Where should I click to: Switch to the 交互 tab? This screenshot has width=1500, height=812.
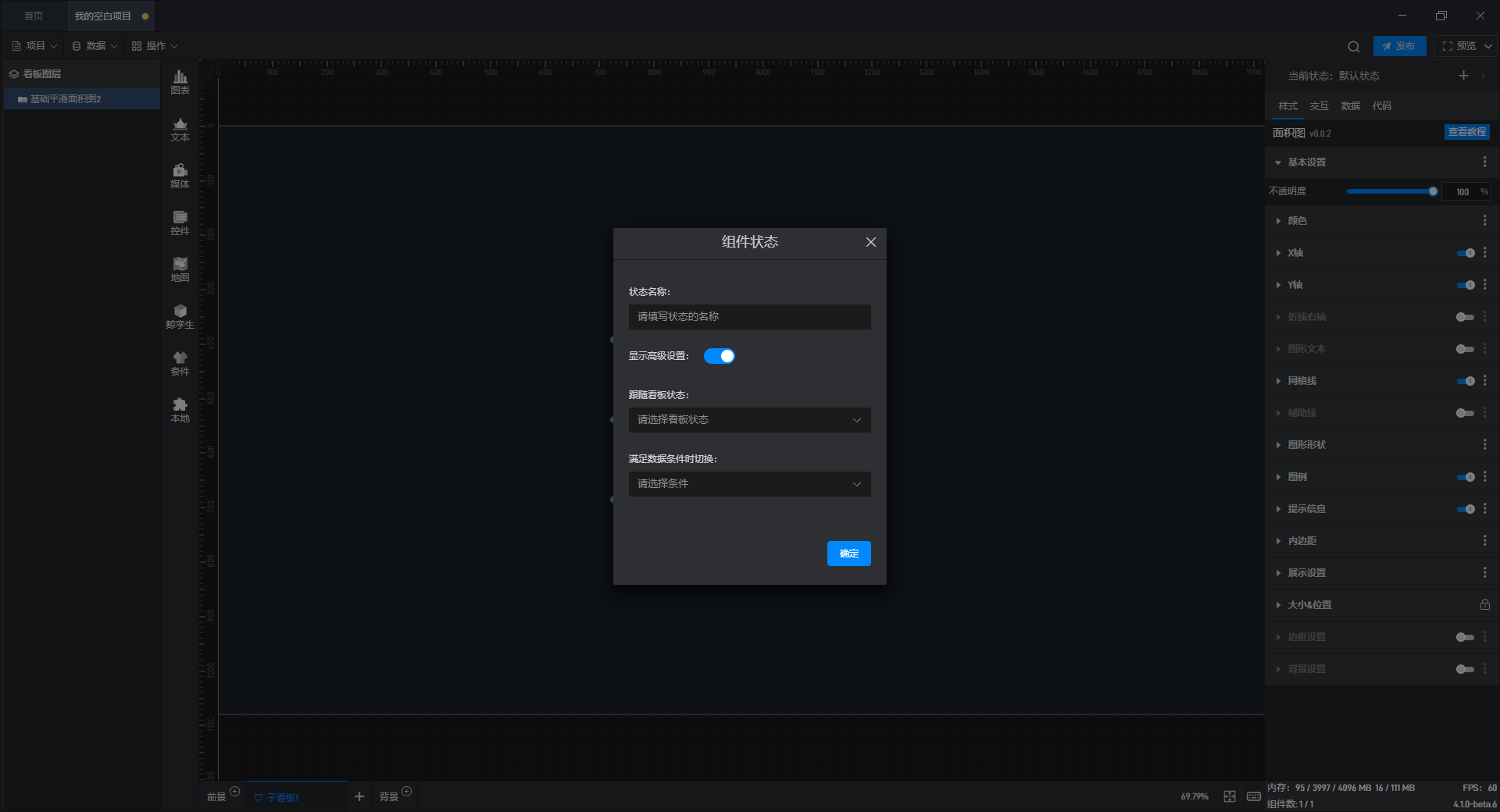coord(1319,106)
